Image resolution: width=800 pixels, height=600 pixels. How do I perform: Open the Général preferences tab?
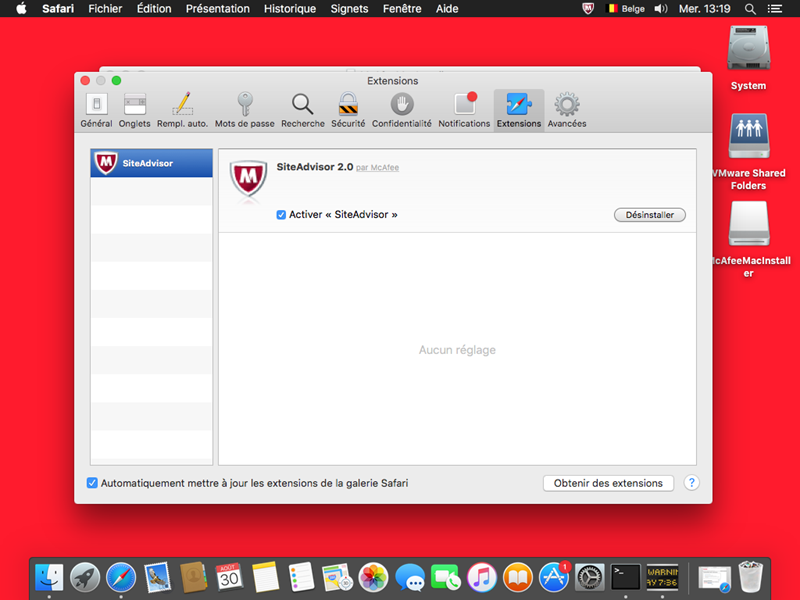pyautogui.click(x=96, y=110)
